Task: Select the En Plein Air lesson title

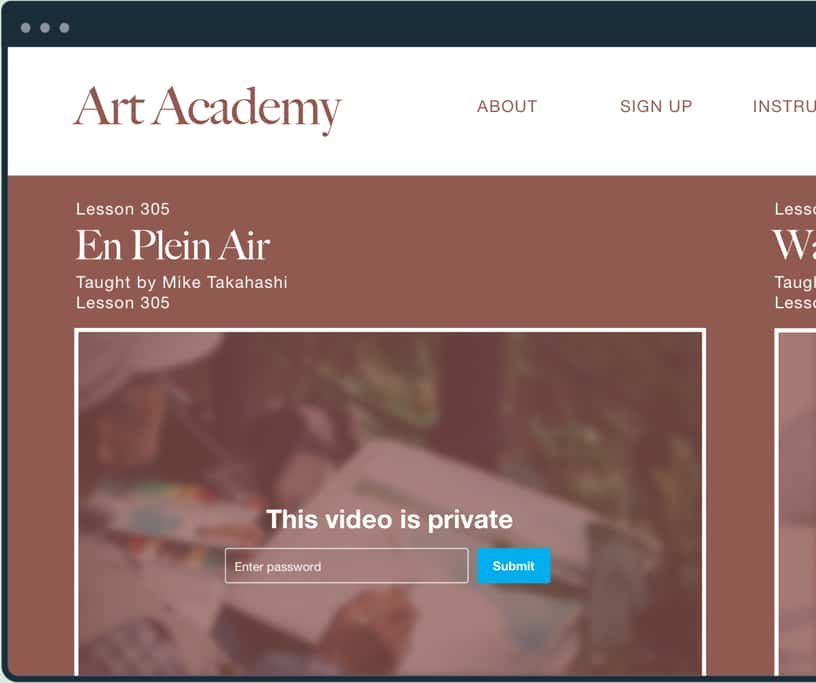Action: [x=173, y=245]
